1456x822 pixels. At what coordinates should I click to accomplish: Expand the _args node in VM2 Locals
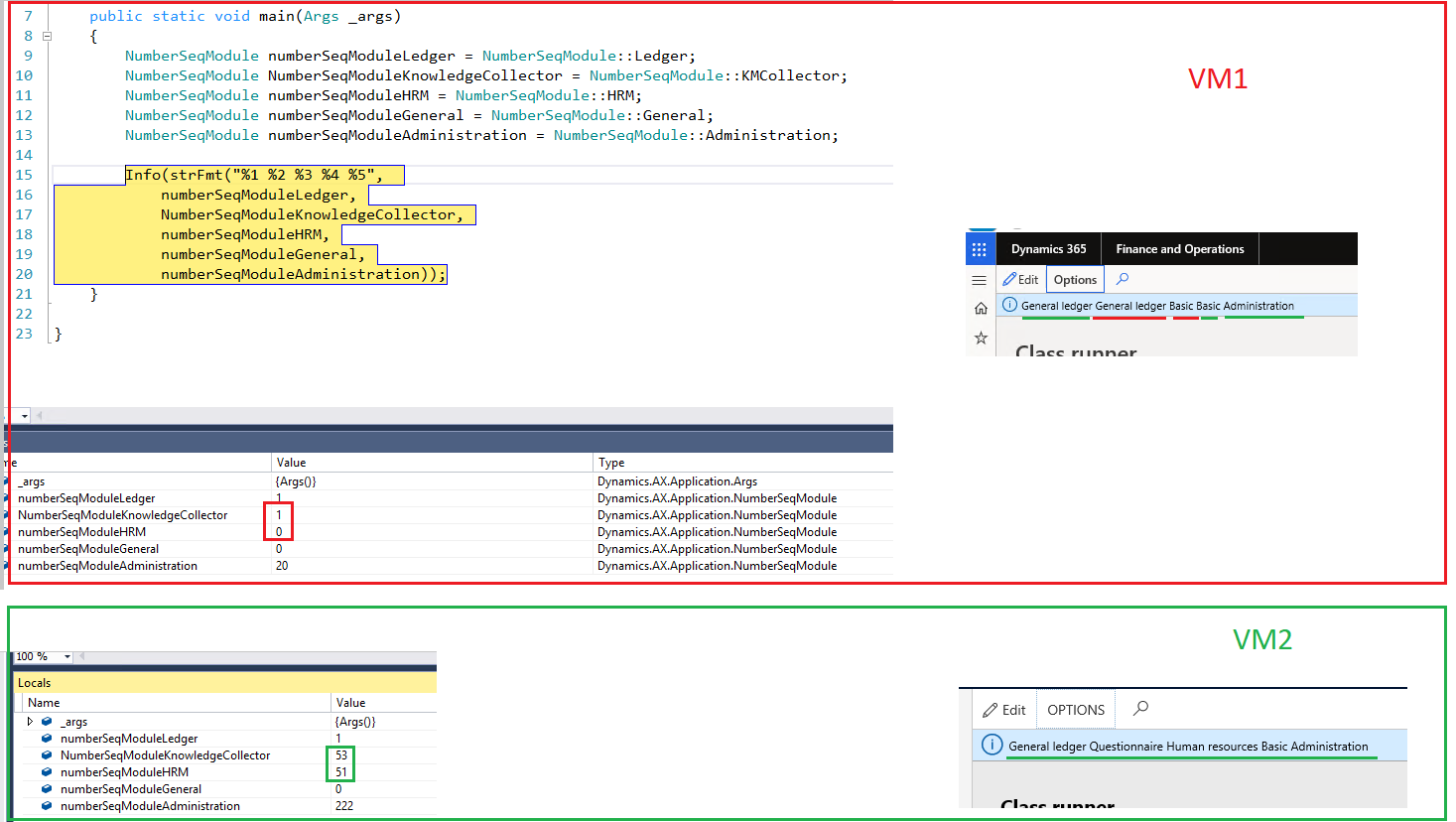[30, 722]
